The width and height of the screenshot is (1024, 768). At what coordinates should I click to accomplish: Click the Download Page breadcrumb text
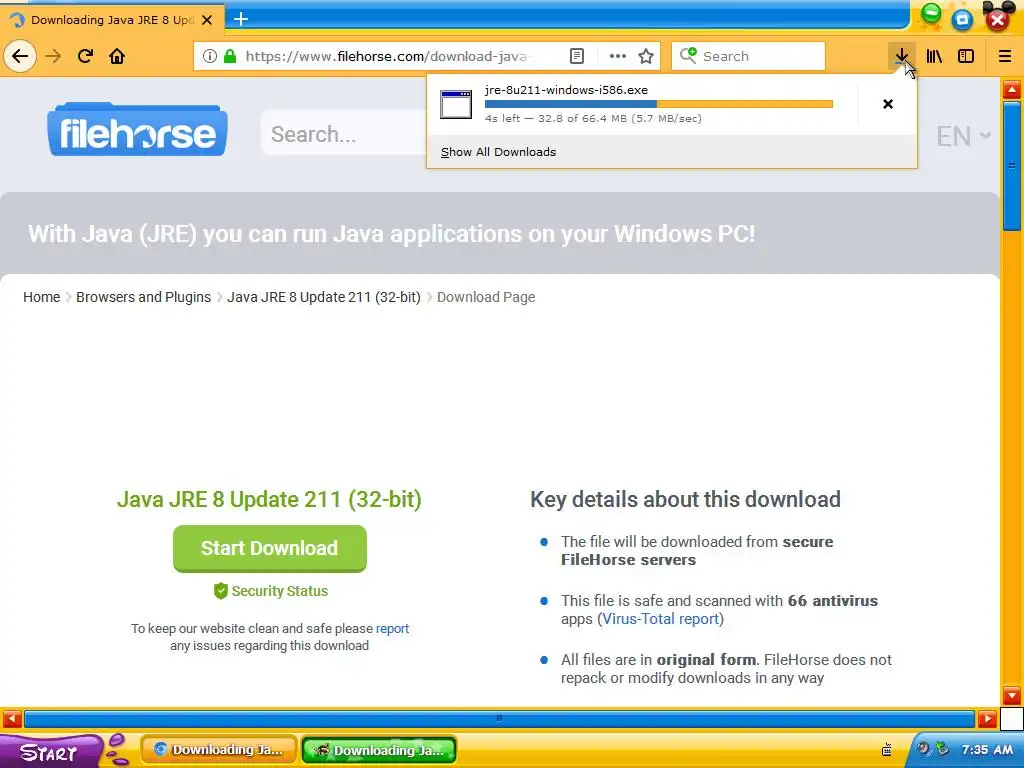[x=486, y=297]
